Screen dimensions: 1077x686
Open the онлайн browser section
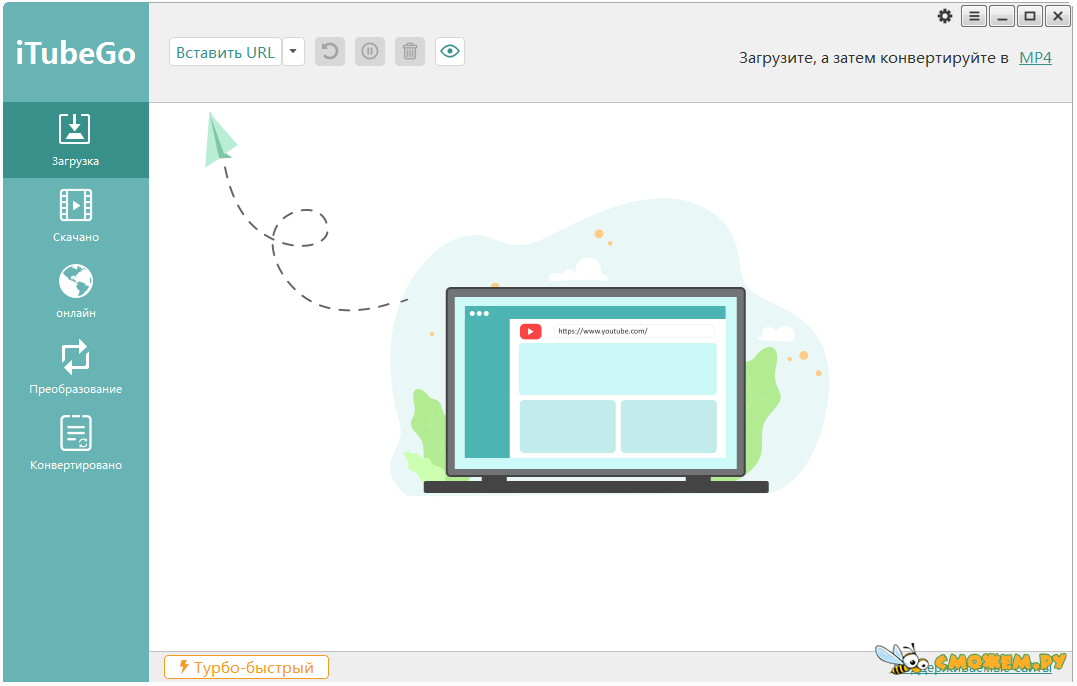coord(76,292)
